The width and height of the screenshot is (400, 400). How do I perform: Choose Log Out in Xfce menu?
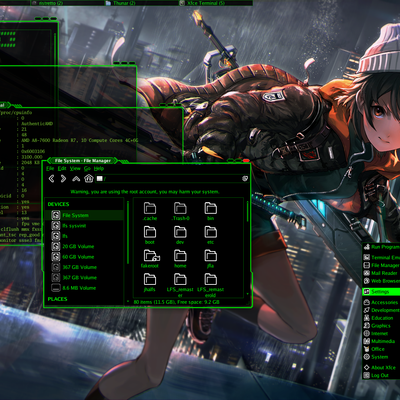pyautogui.click(x=381, y=375)
